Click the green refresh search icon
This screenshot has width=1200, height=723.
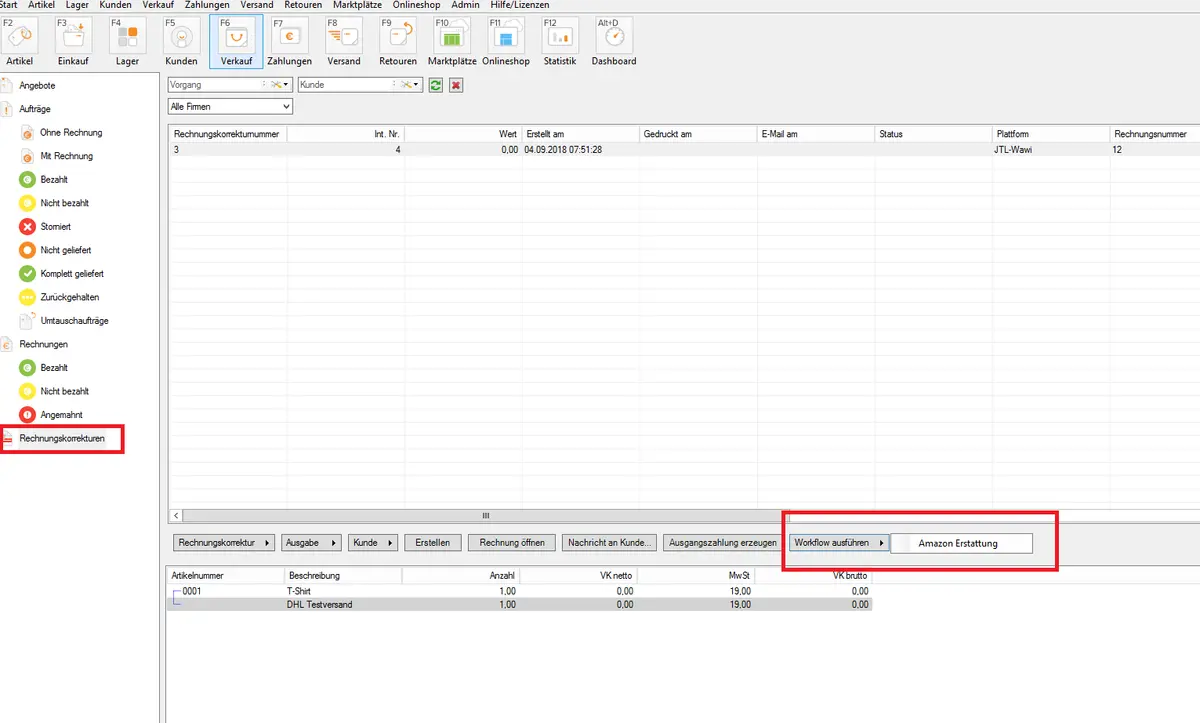(436, 85)
